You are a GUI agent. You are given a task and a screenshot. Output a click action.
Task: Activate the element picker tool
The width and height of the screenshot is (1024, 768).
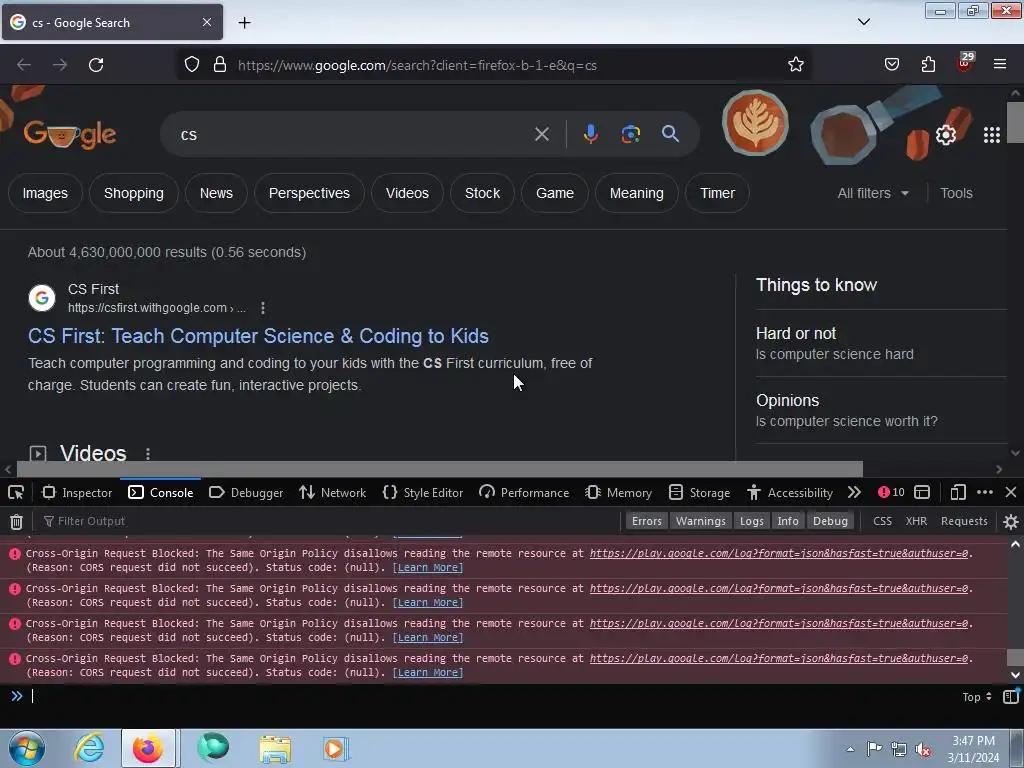tap(16, 492)
